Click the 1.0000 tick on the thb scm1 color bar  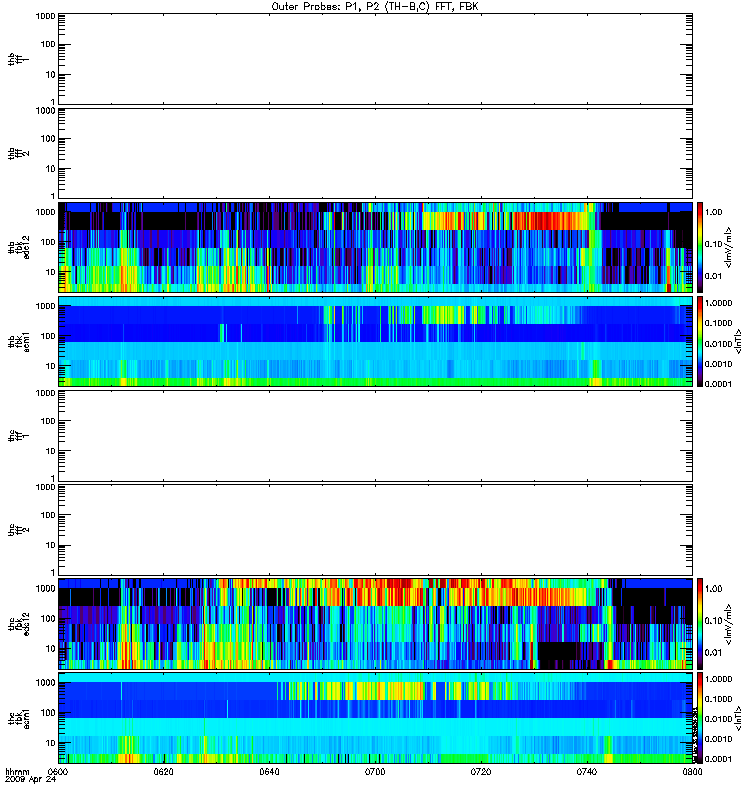[718, 303]
